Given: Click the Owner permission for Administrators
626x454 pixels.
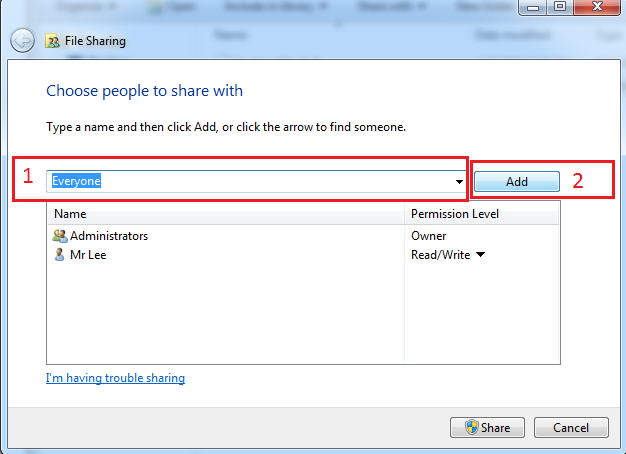Looking at the screenshot, I should coord(429,236).
